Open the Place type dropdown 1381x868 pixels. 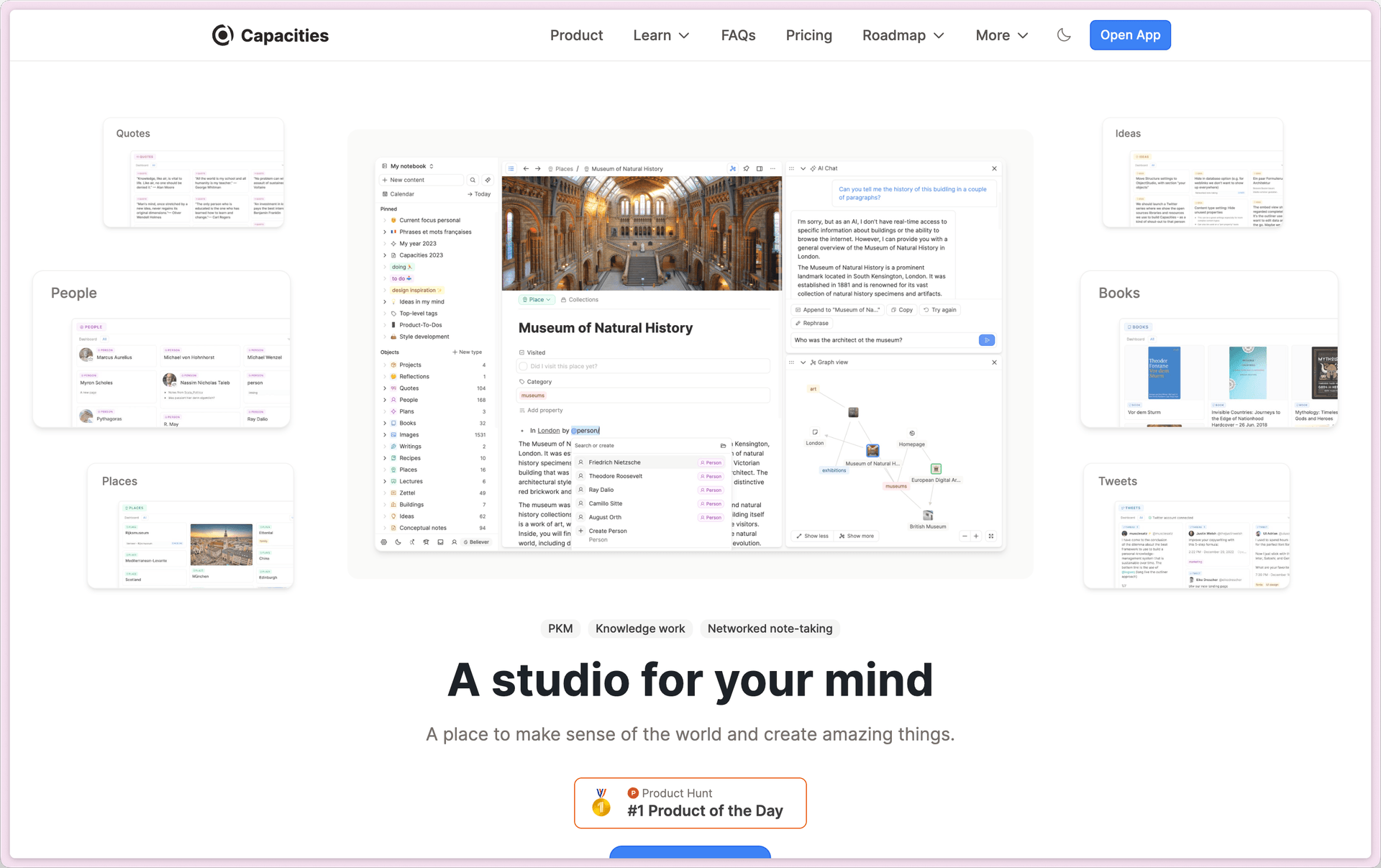[x=537, y=300]
